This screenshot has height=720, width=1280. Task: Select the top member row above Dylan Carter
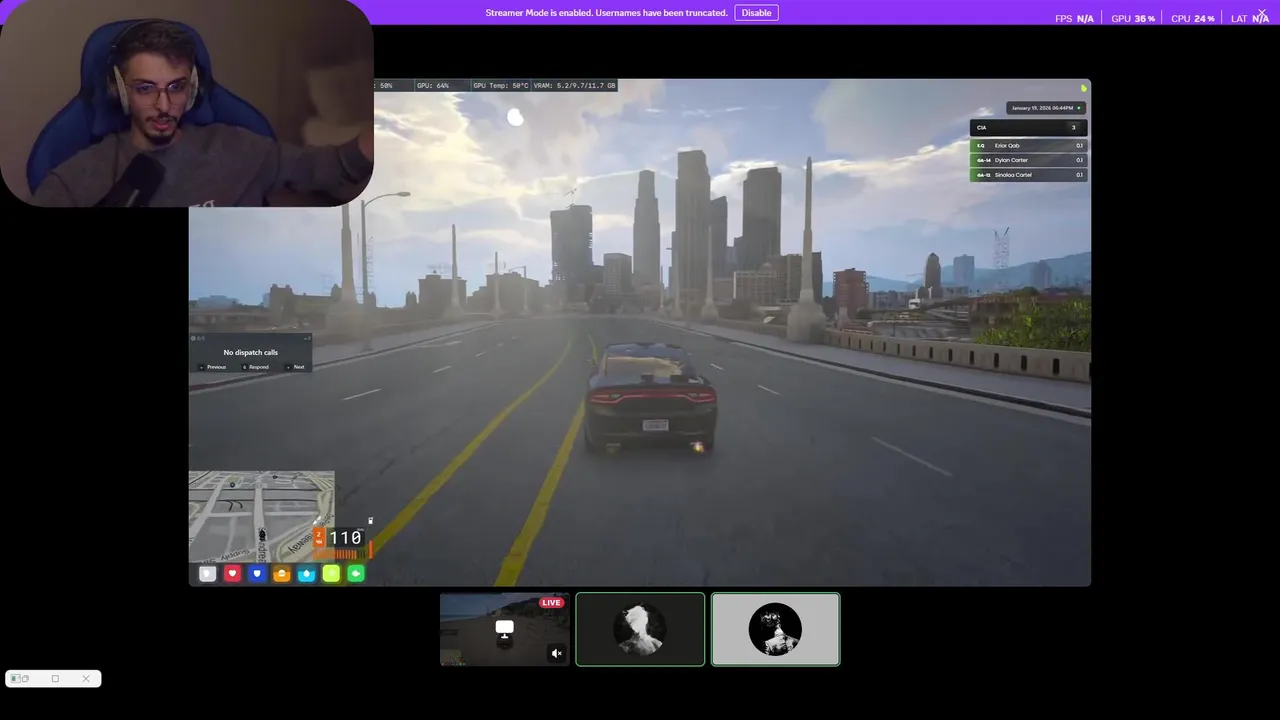point(1028,146)
